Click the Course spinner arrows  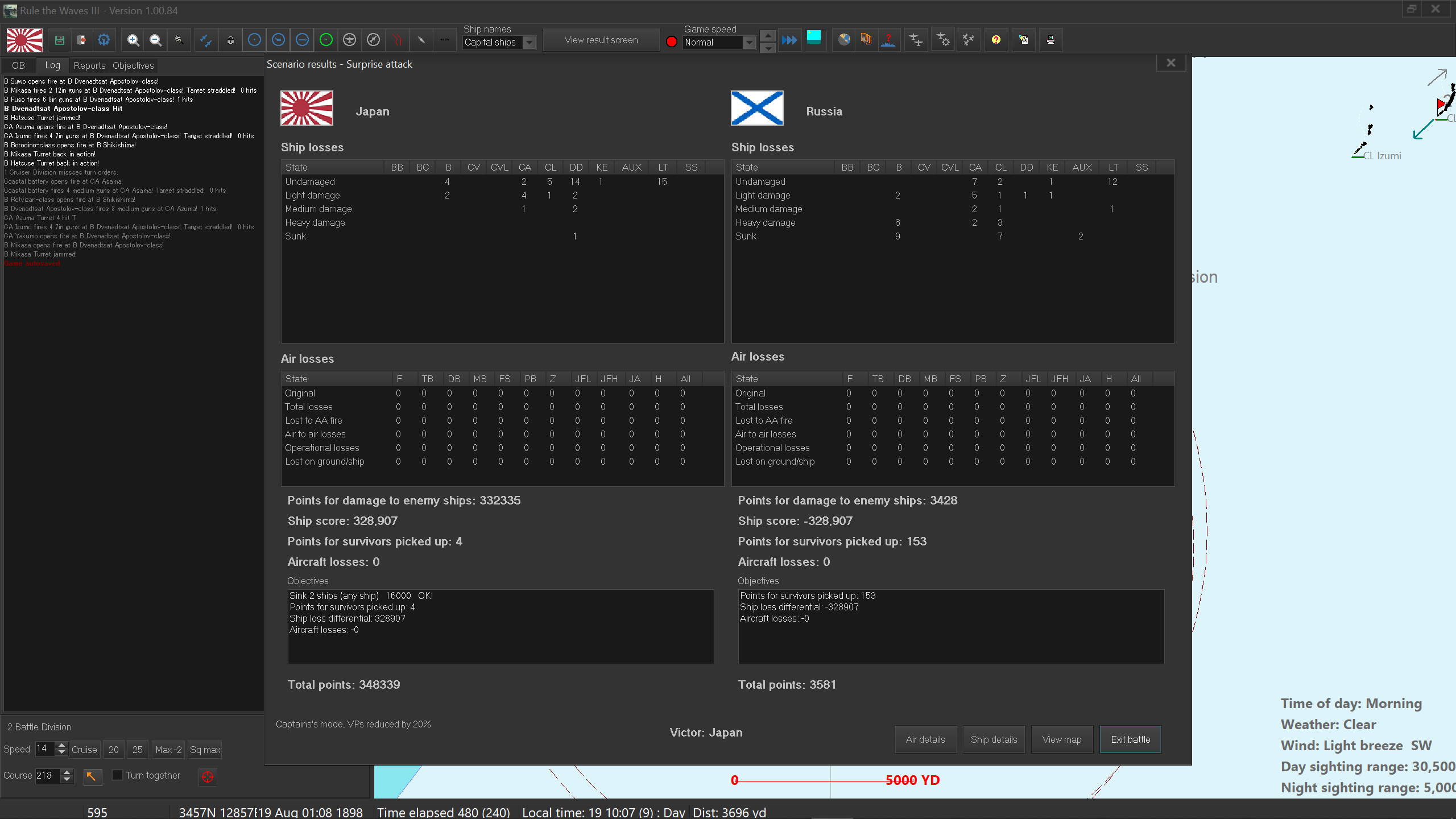click(x=67, y=776)
